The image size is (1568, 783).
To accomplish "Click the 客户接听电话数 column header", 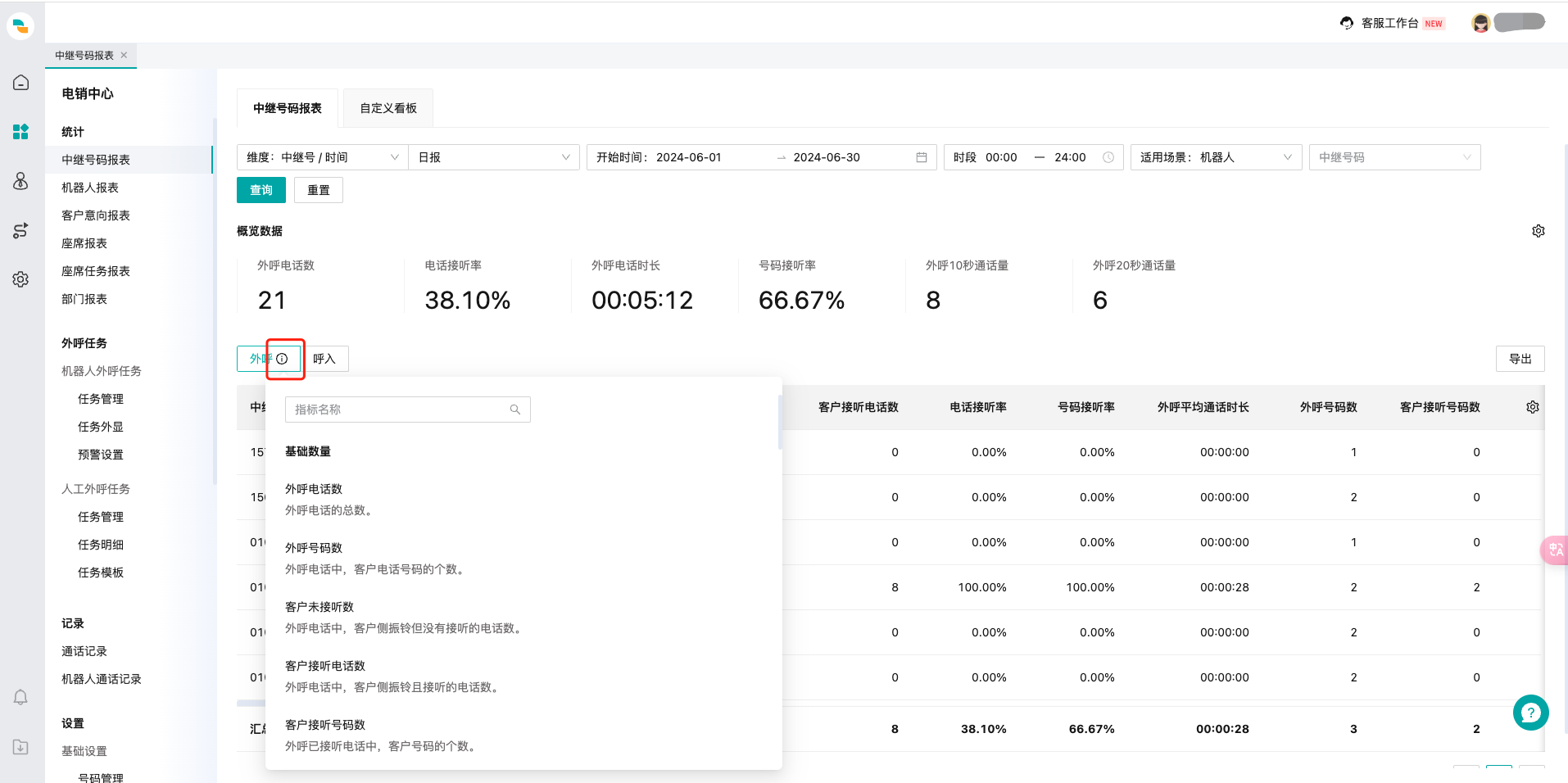I will click(x=859, y=407).
